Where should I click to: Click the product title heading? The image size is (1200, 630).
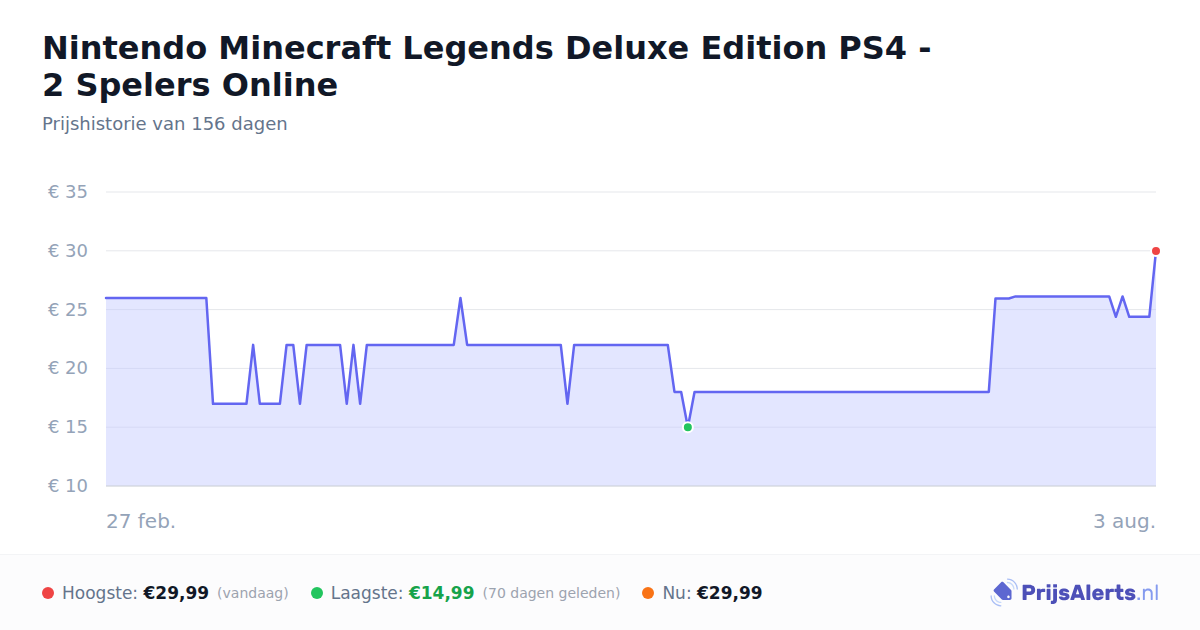[487, 66]
